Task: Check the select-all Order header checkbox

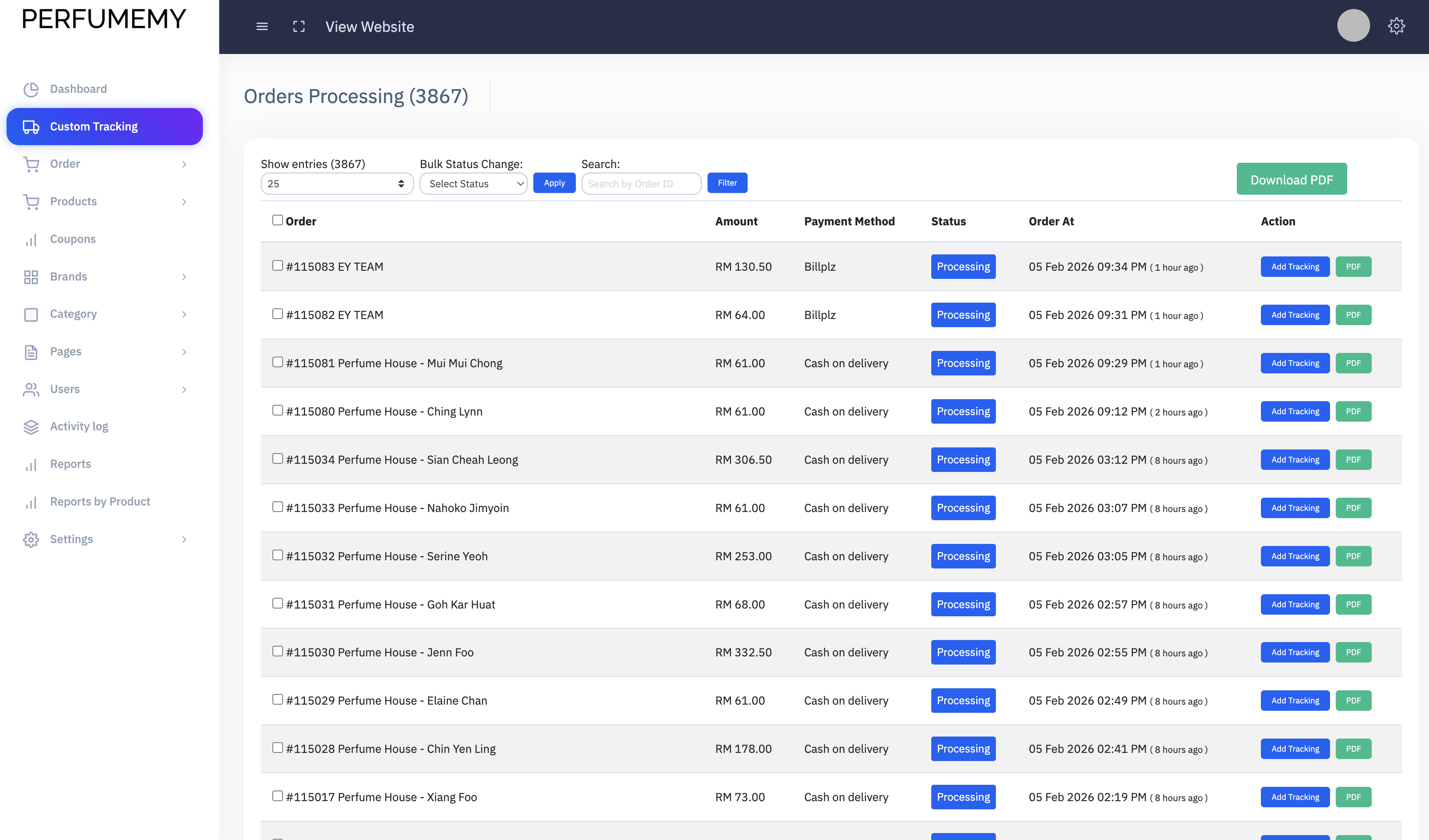Action: pos(277,220)
